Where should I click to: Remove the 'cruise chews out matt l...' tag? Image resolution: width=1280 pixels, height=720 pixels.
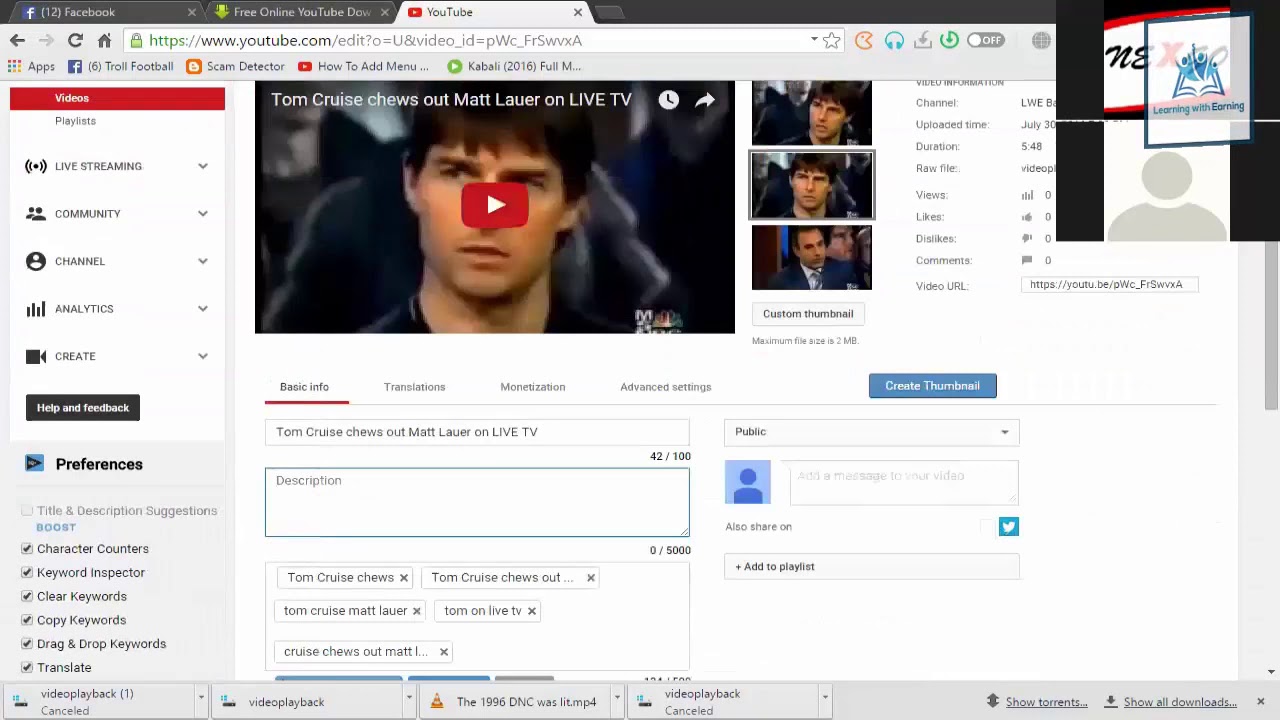pyautogui.click(x=444, y=652)
